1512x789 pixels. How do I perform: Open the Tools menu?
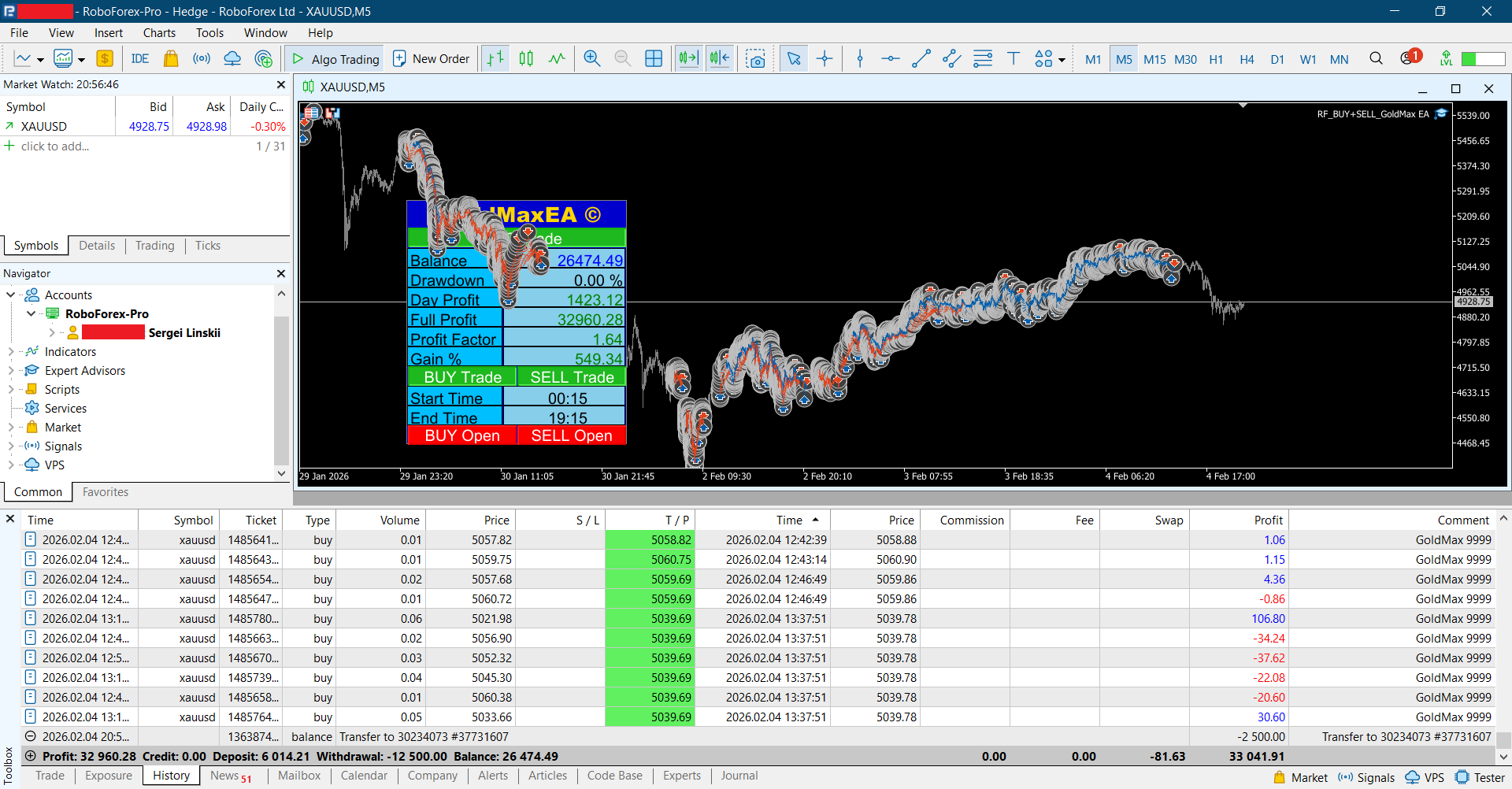209,32
